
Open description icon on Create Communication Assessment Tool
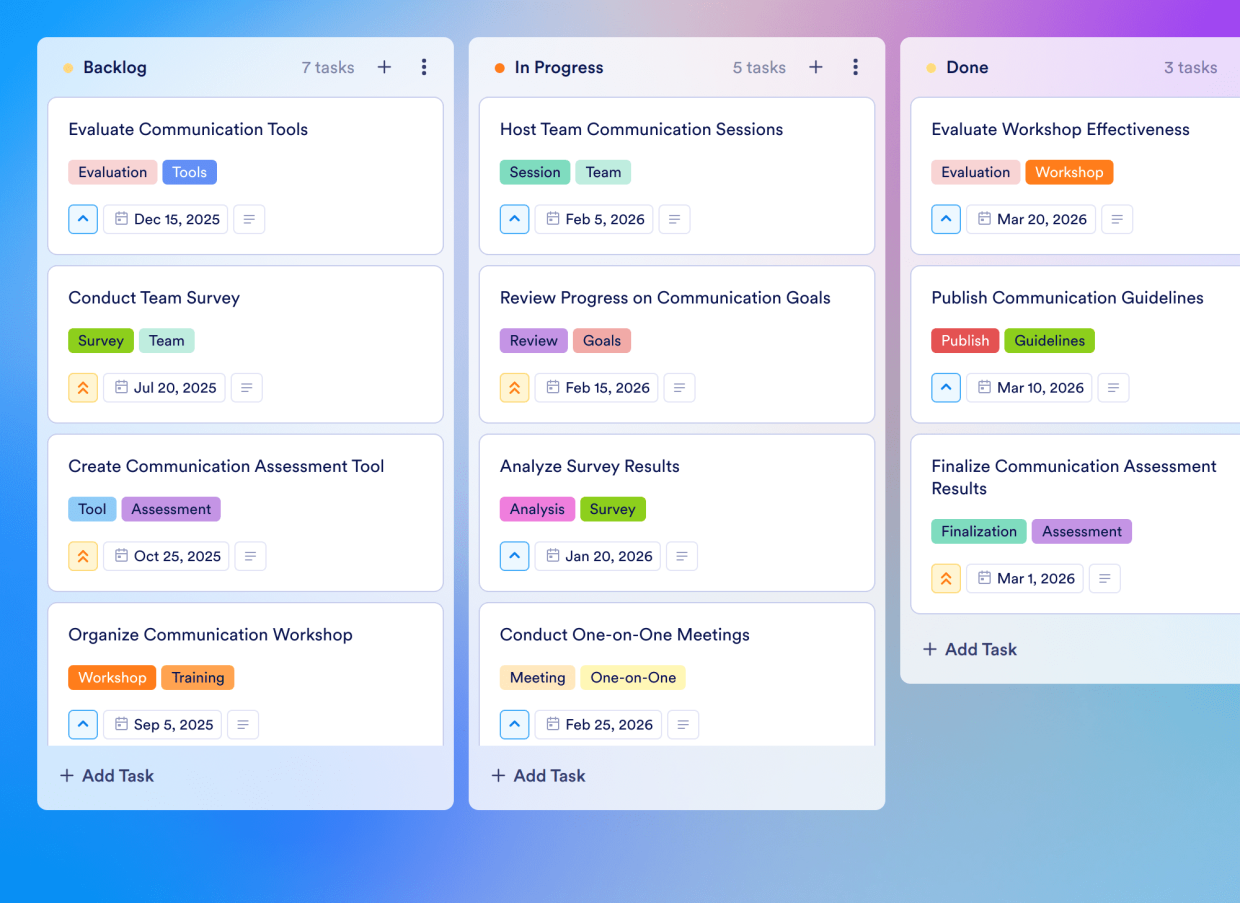[x=250, y=556]
